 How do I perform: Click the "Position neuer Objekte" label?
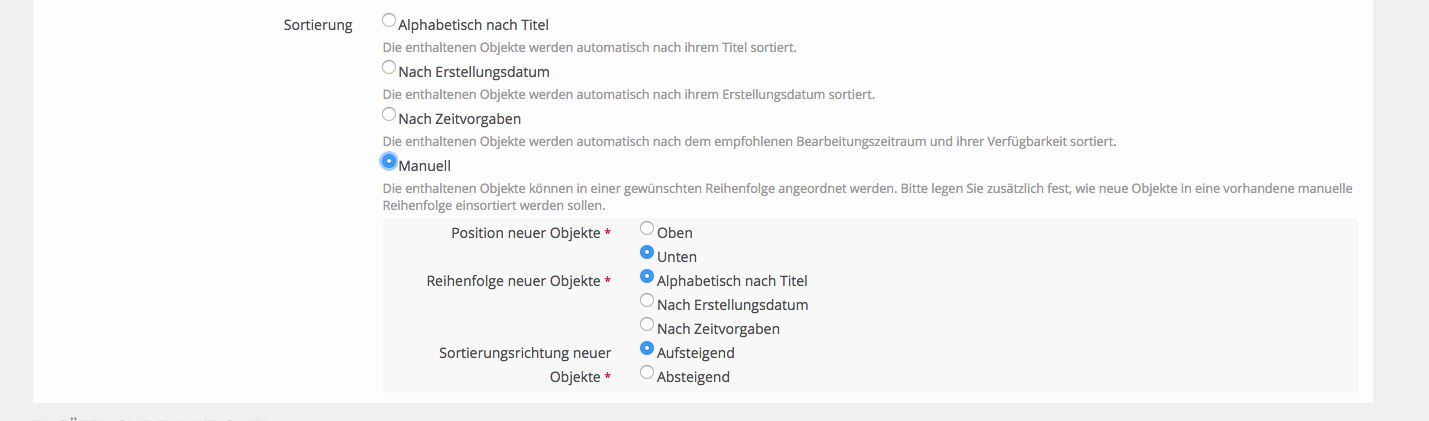coord(525,233)
